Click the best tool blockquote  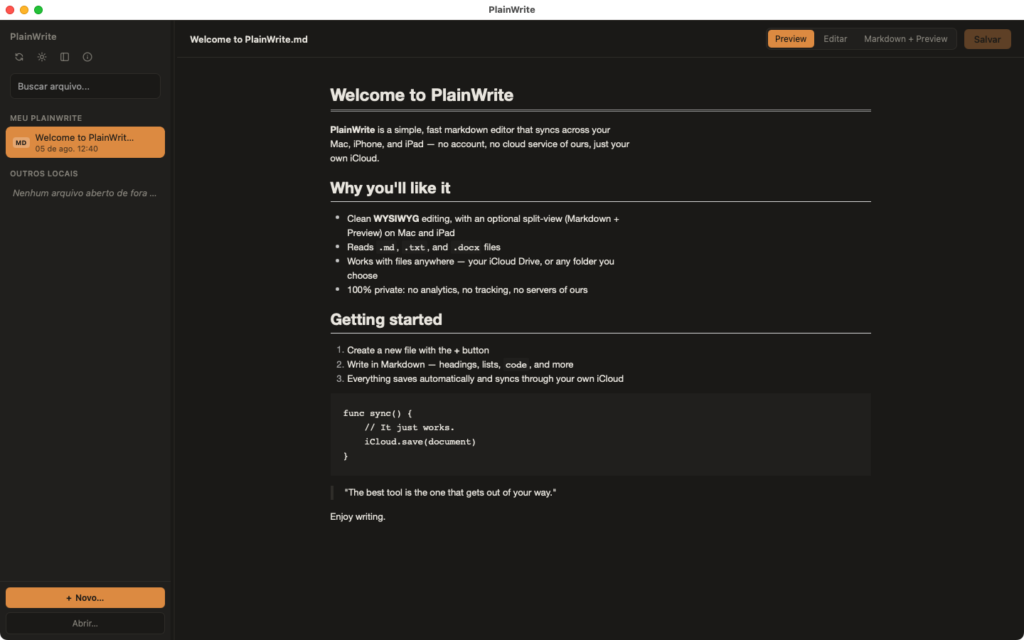pos(450,492)
